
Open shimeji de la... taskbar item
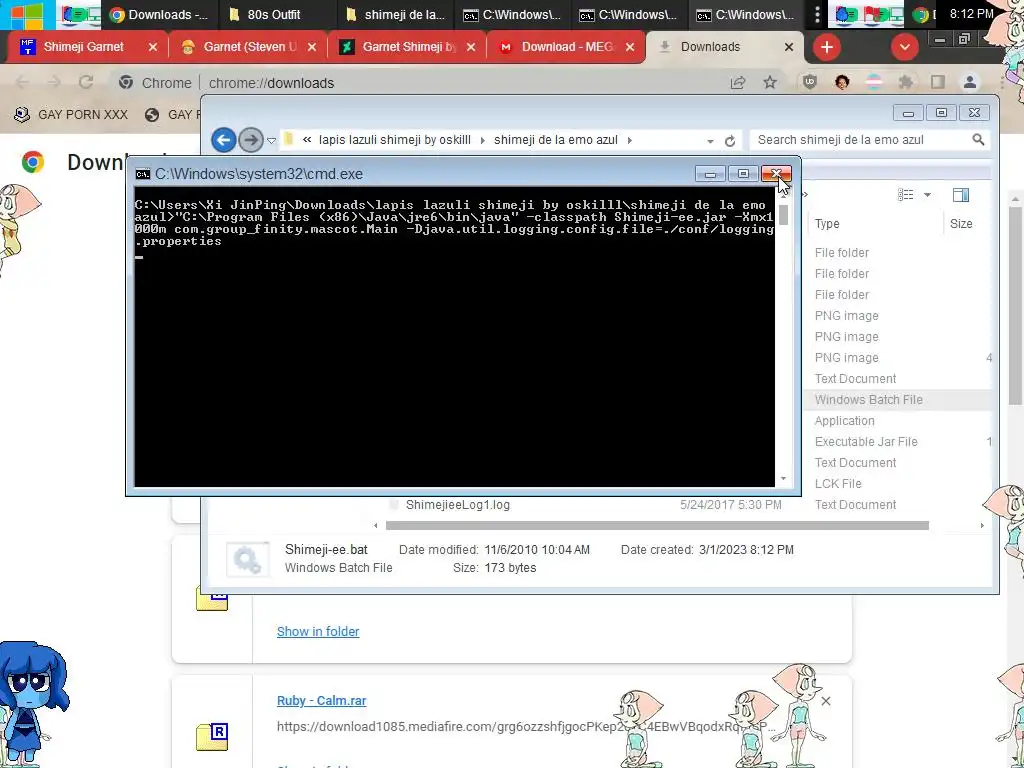(x=395, y=14)
